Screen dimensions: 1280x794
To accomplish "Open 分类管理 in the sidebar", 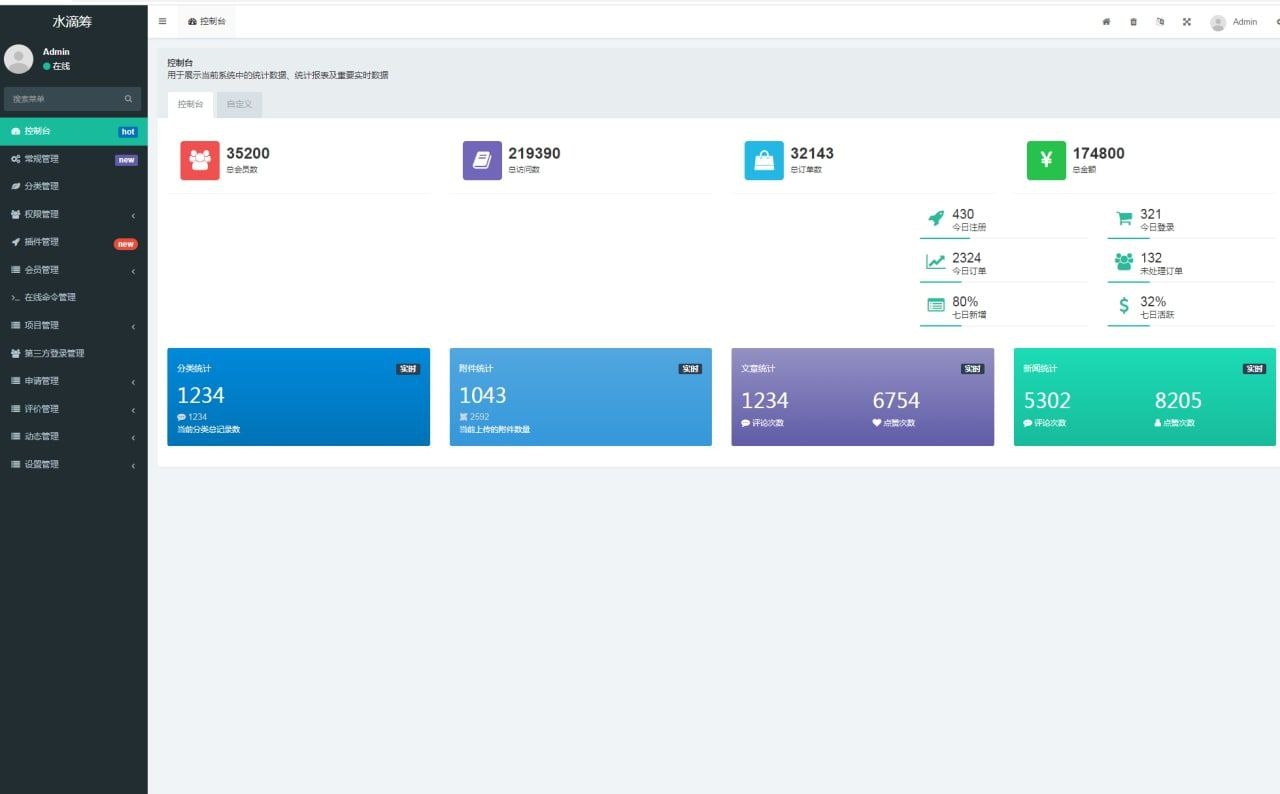I will (x=73, y=186).
